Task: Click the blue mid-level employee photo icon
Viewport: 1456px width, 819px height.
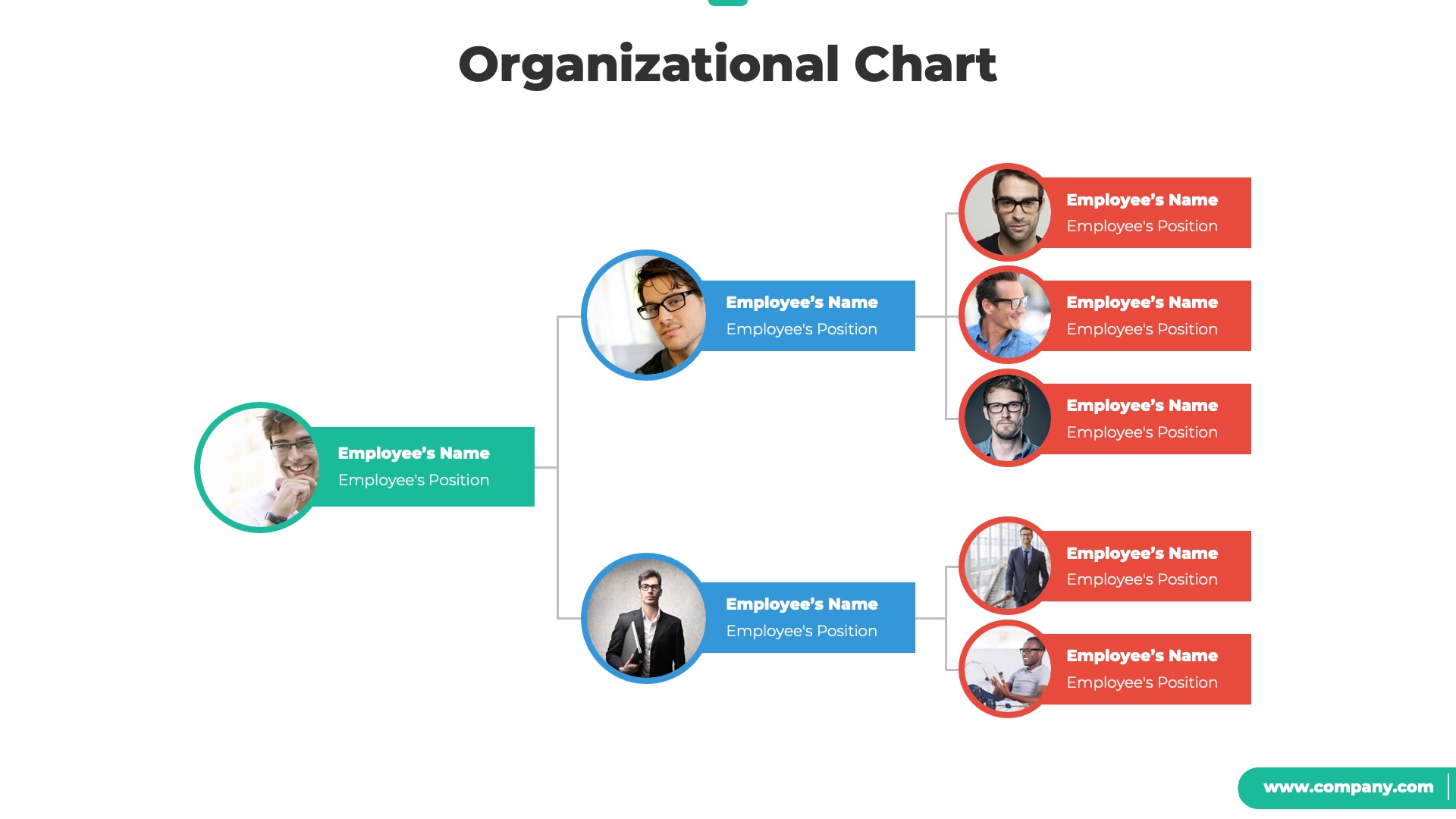Action: pyautogui.click(x=648, y=314)
